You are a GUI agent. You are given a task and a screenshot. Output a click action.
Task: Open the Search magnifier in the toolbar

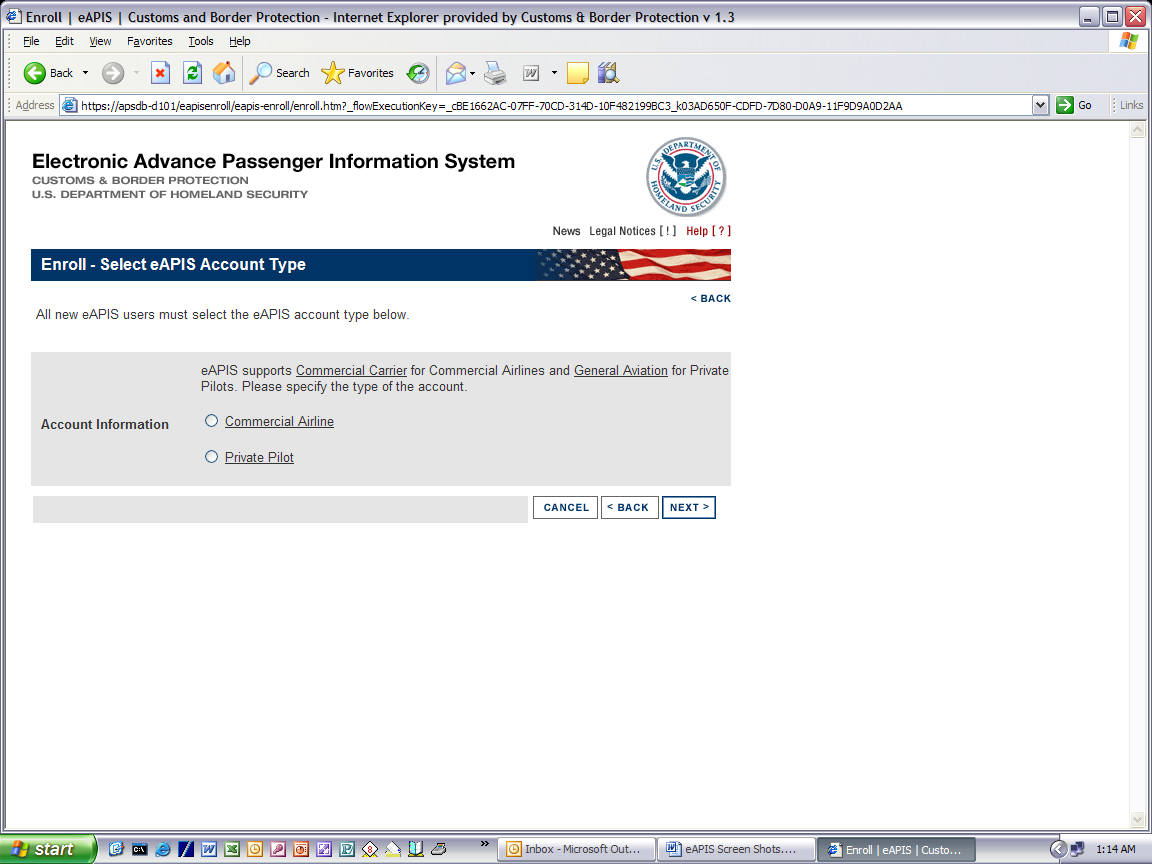[x=279, y=73]
